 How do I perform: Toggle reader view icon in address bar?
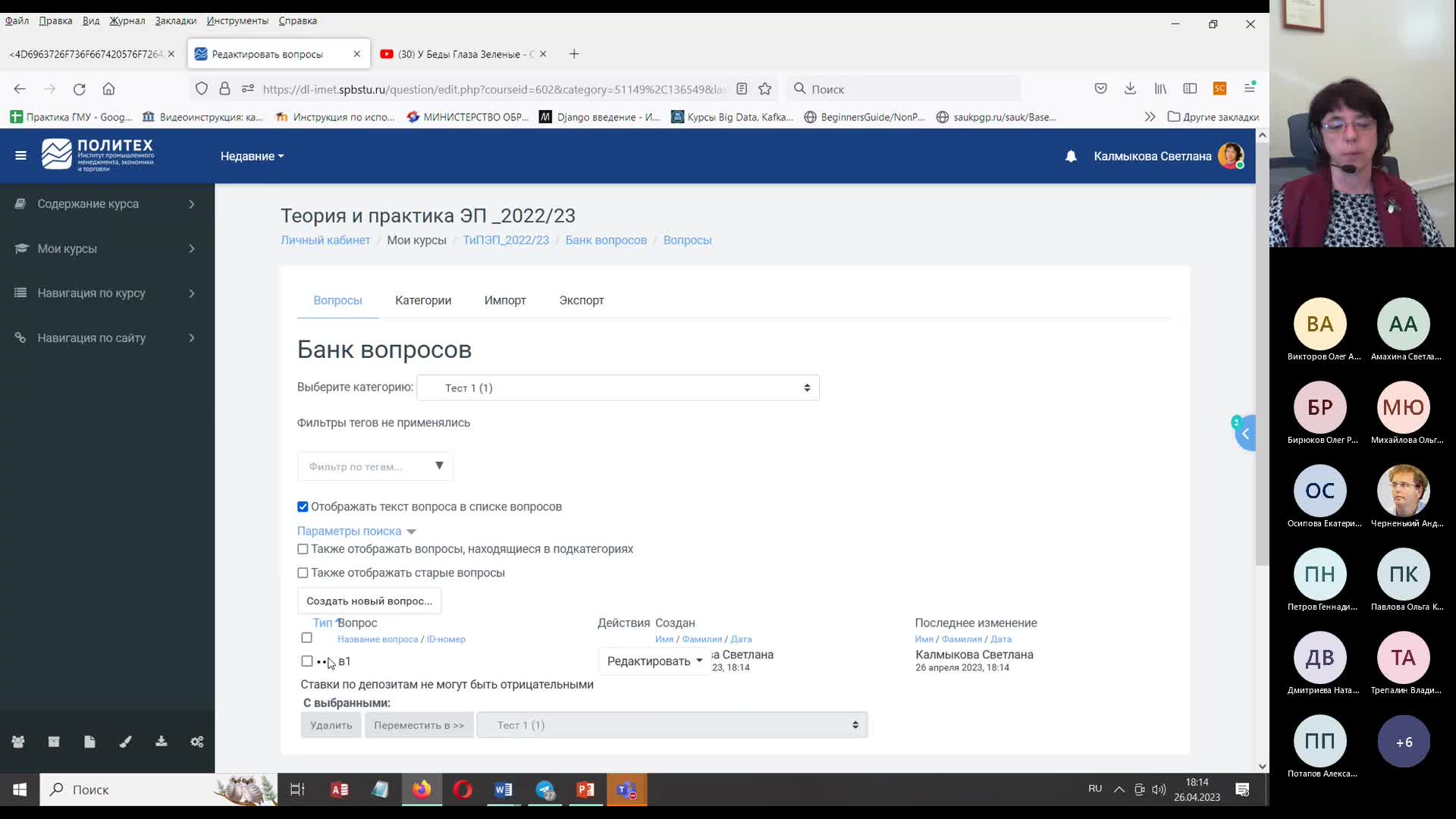click(742, 89)
